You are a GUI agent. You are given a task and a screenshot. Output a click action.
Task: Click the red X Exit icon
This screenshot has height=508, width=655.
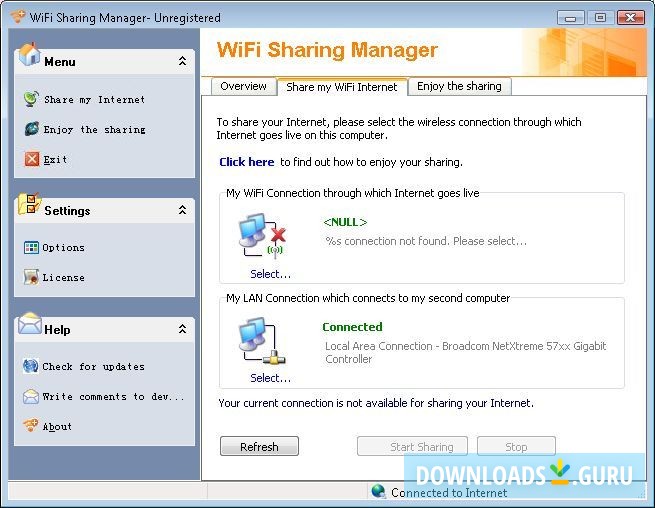[32, 159]
